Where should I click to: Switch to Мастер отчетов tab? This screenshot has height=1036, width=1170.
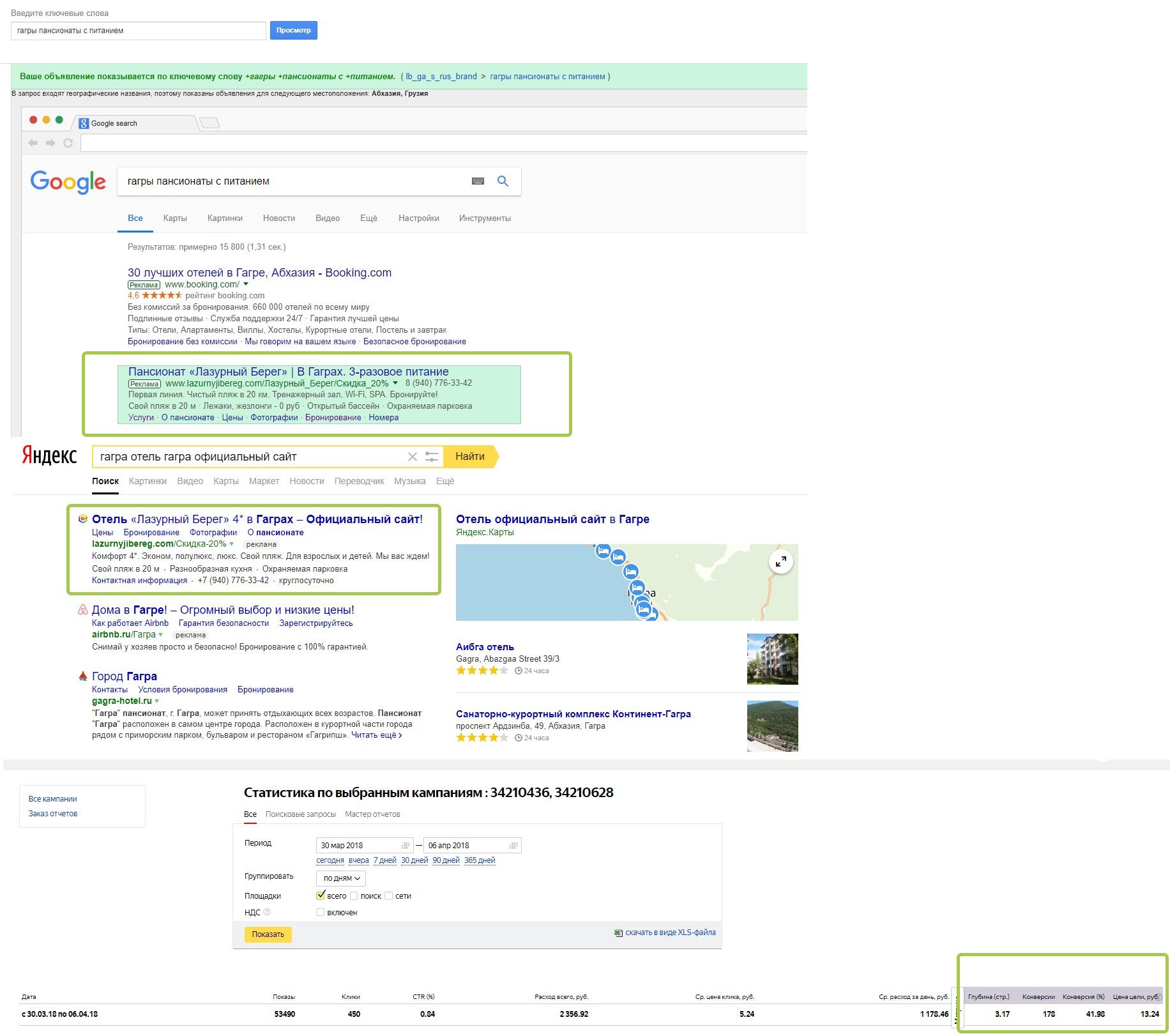pyautogui.click(x=372, y=814)
